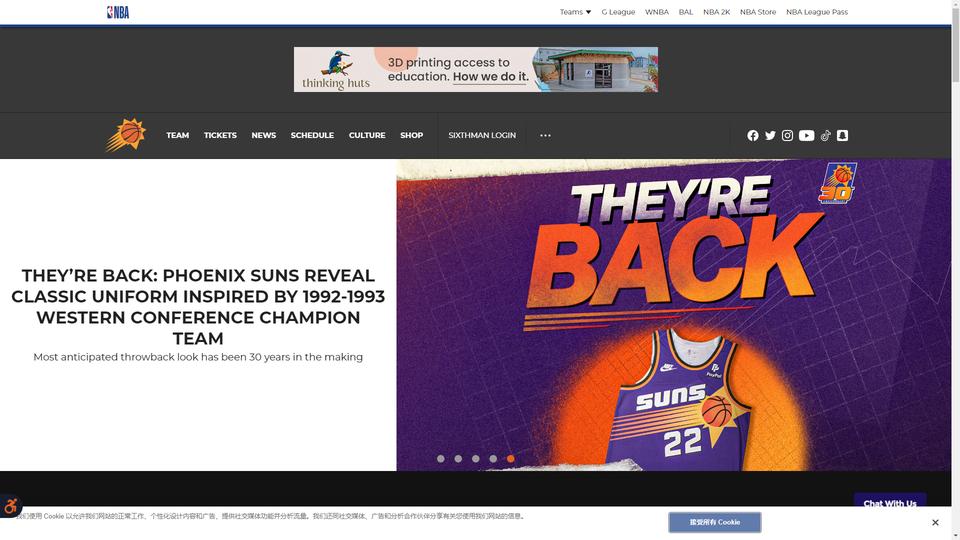The height and width of the screenshot is (540, 960).
Task: Select the second carousel slide dot
Action: point(458,459)
